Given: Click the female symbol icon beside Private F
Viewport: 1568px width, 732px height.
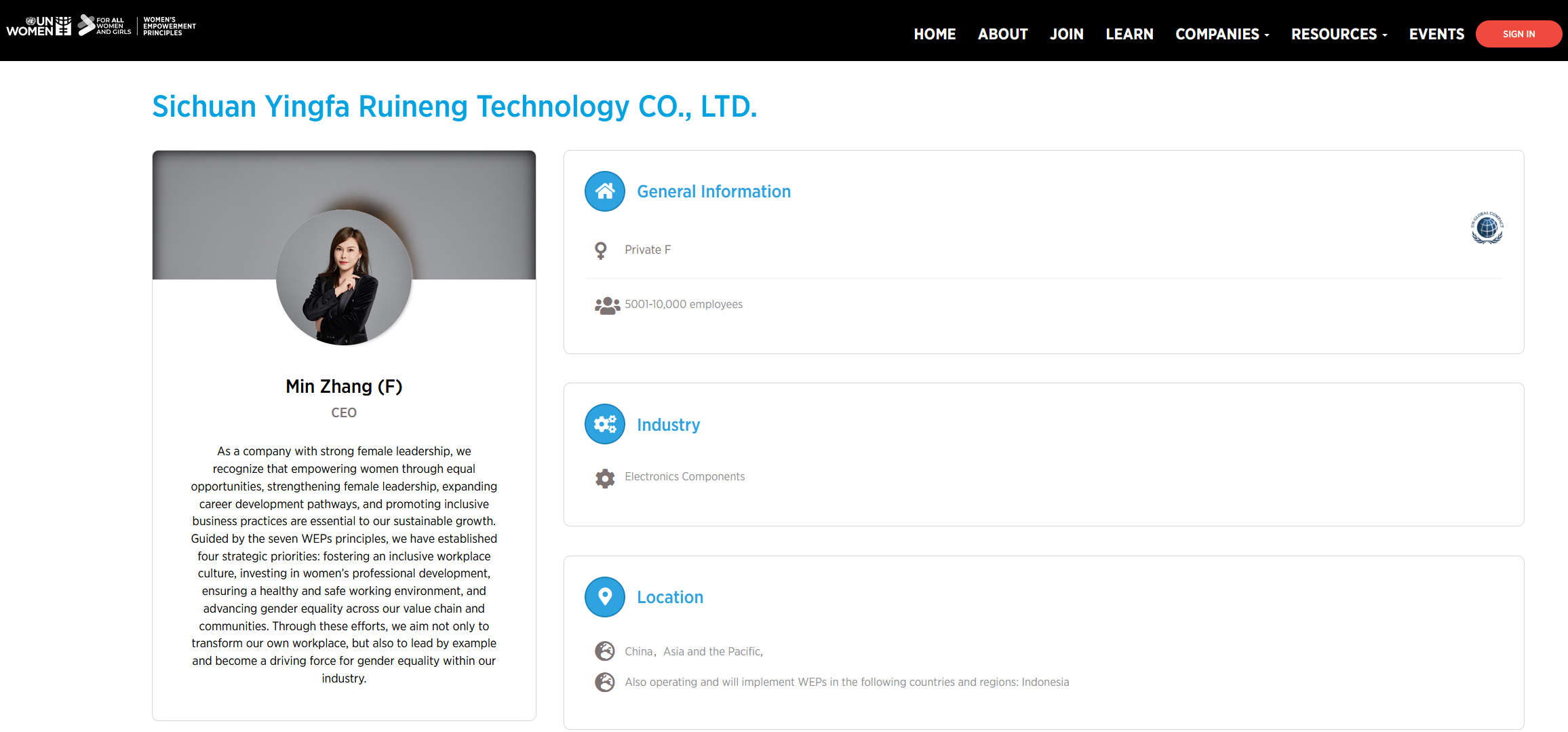Looking at the screenshot, I should (600, 250).
